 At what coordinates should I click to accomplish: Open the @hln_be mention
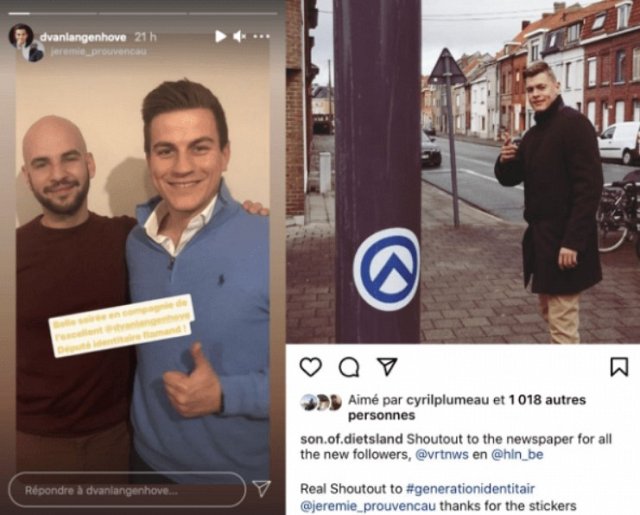coord(517,455)
